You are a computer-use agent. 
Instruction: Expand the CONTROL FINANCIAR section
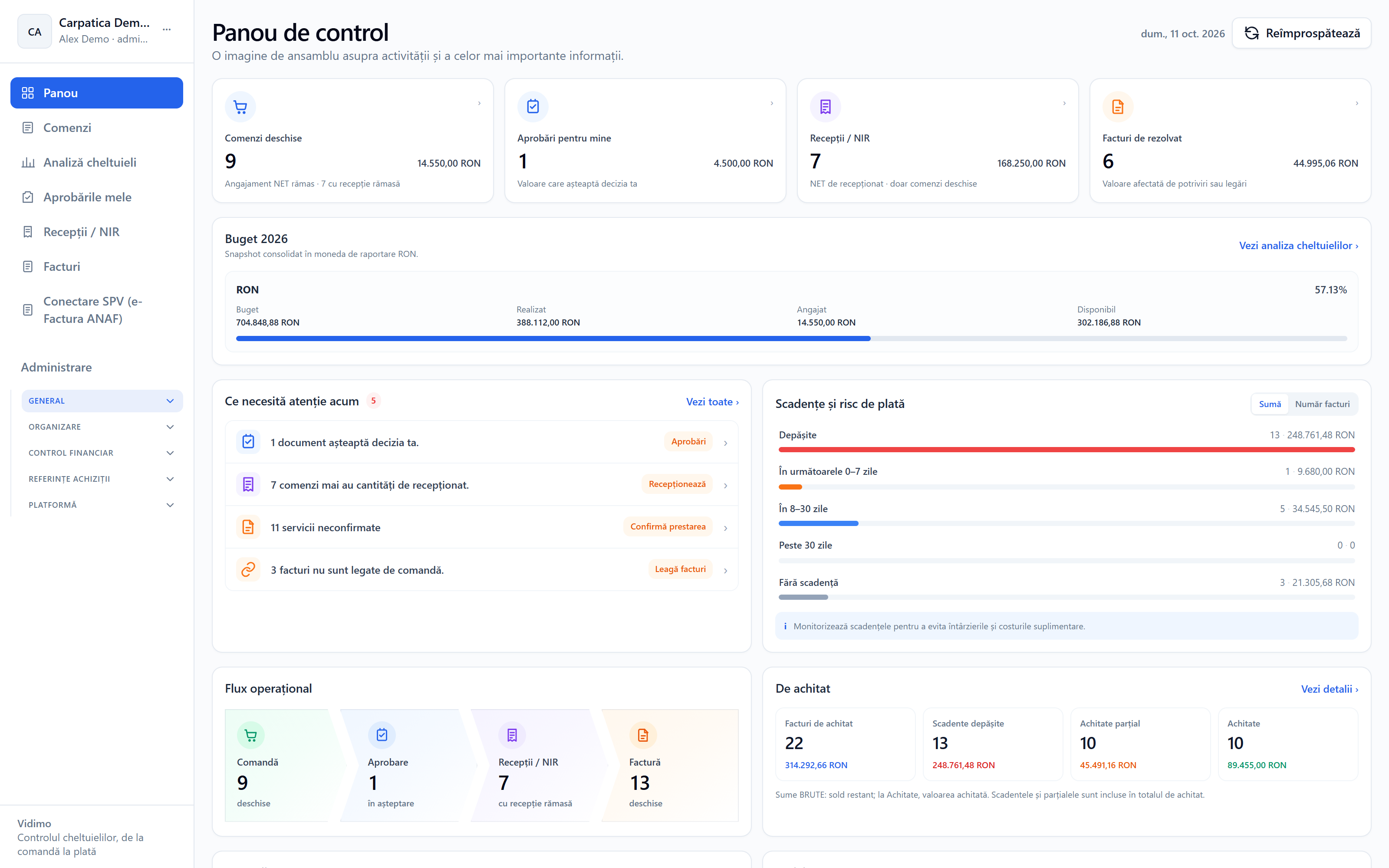pyautogui.click(x=102, y=453)
